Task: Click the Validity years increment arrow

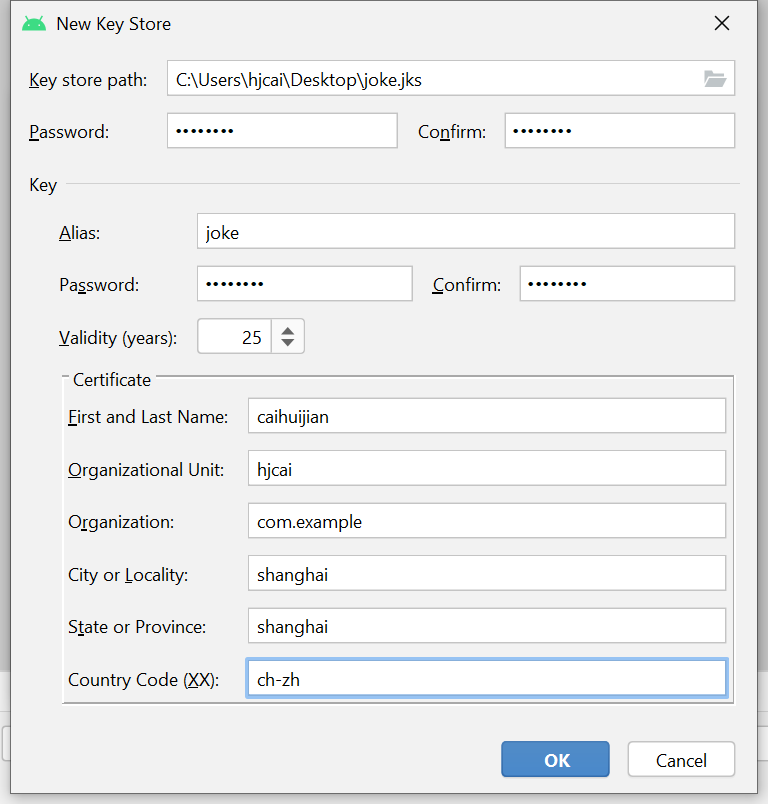Action: (287, 329)
